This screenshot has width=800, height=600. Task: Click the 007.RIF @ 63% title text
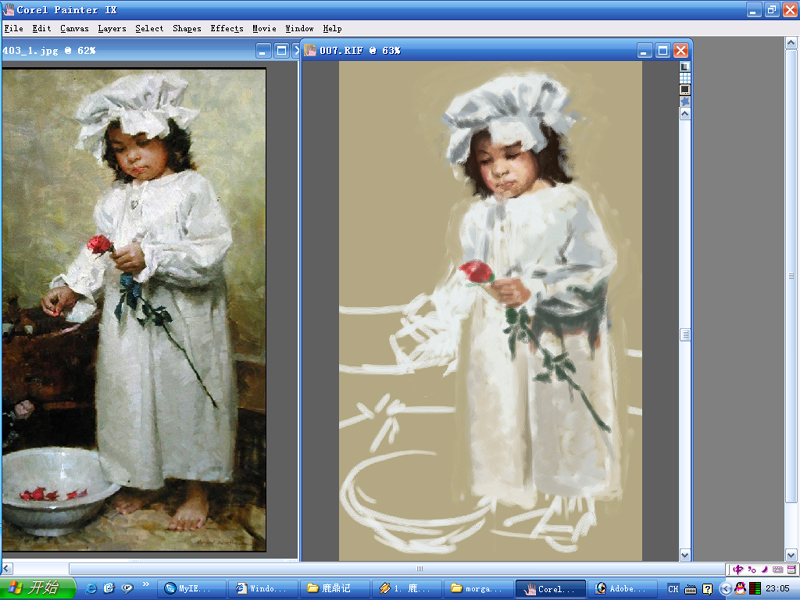(360, 51)
